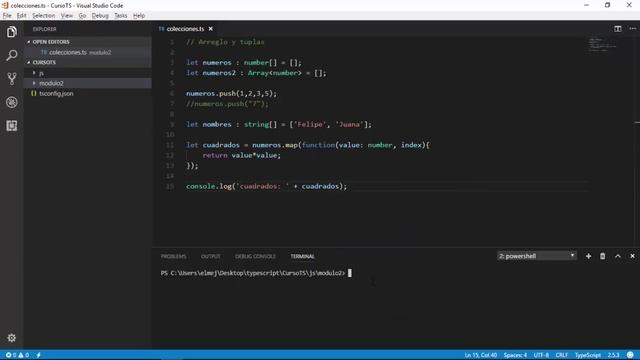Click the minimap code overview

coord(602,44)
